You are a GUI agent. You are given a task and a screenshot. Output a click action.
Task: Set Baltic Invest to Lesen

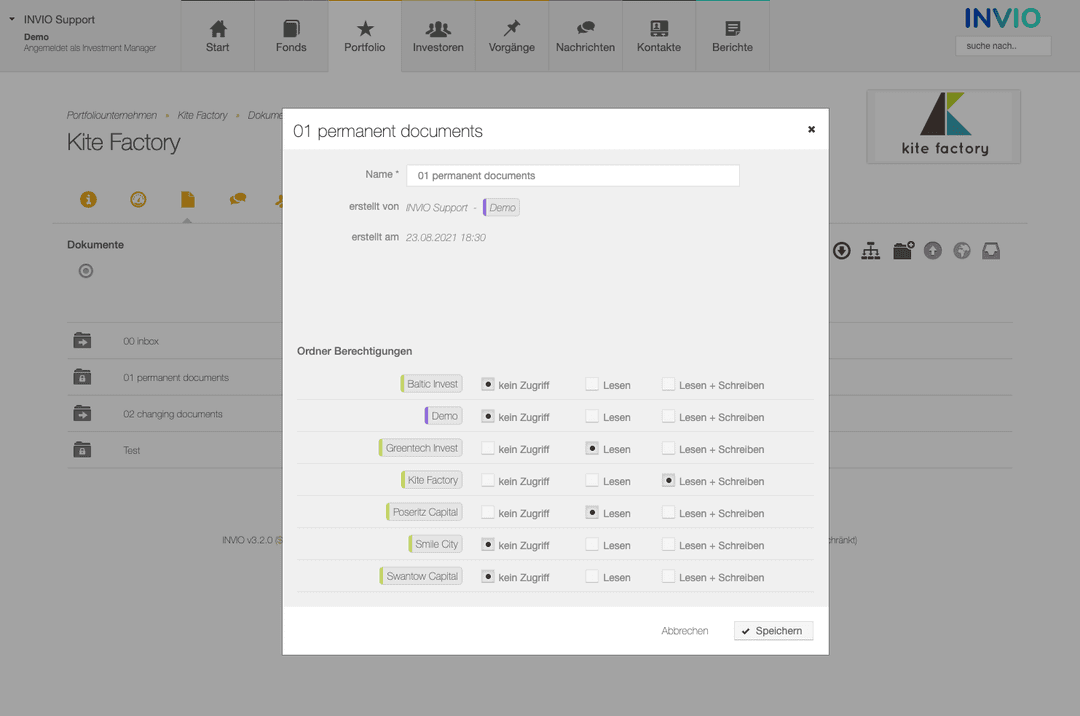pyautogui.click(x=593, y=384)
